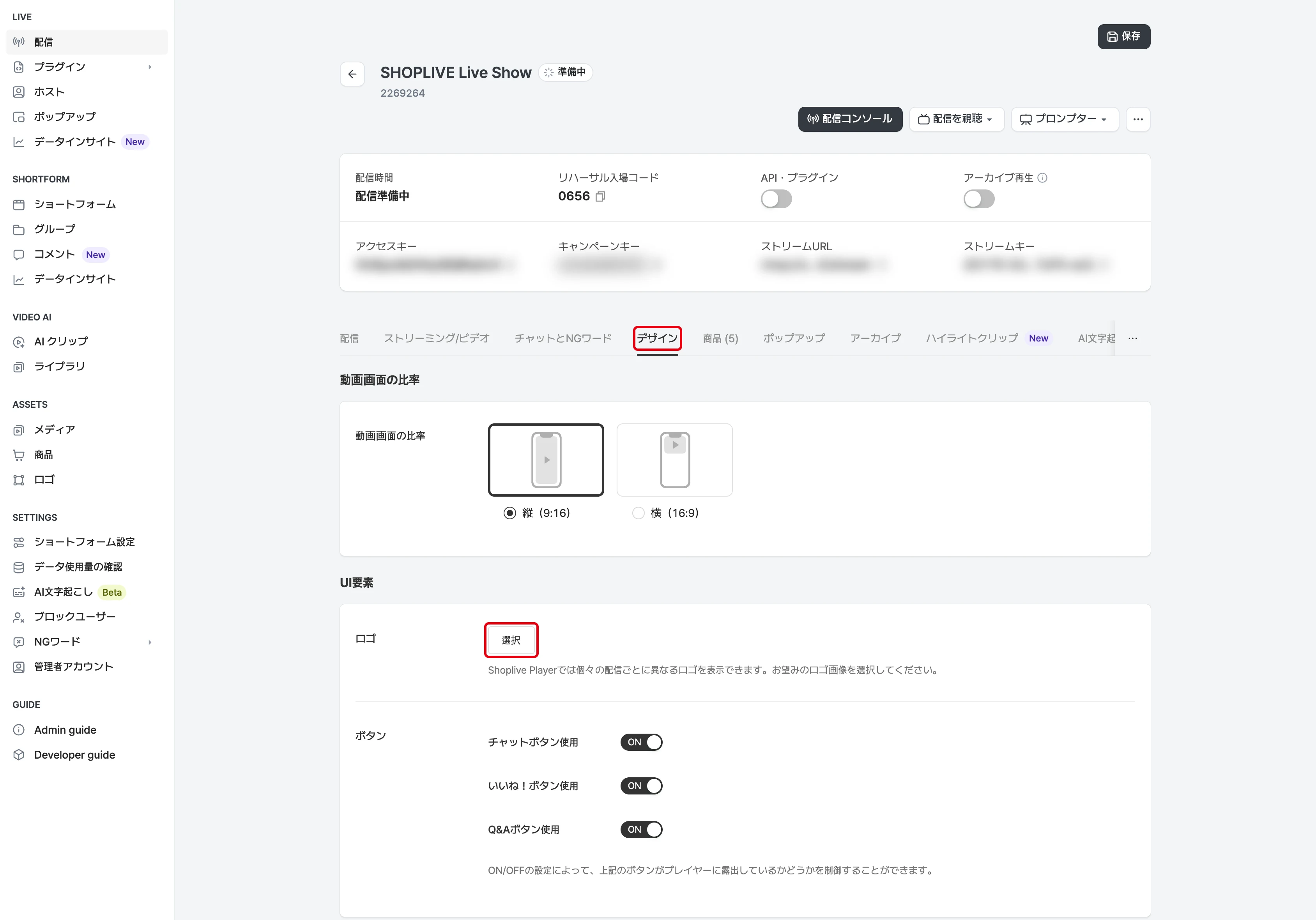Select the 横 (16:9) radio option
Screen dimensions: 1316x920
click(x=638, y=513)
